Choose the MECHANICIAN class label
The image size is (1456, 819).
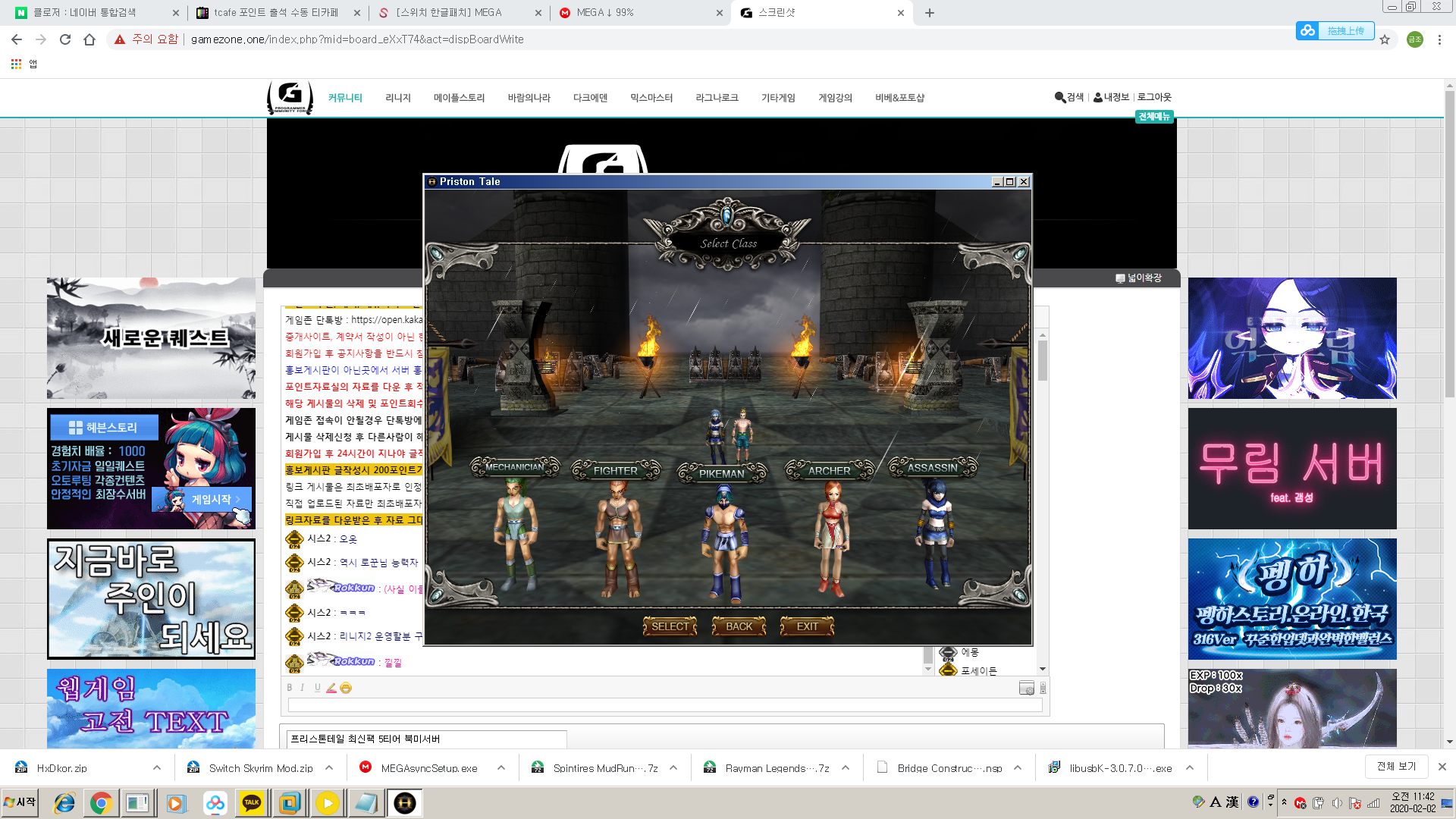click(514, 467)
